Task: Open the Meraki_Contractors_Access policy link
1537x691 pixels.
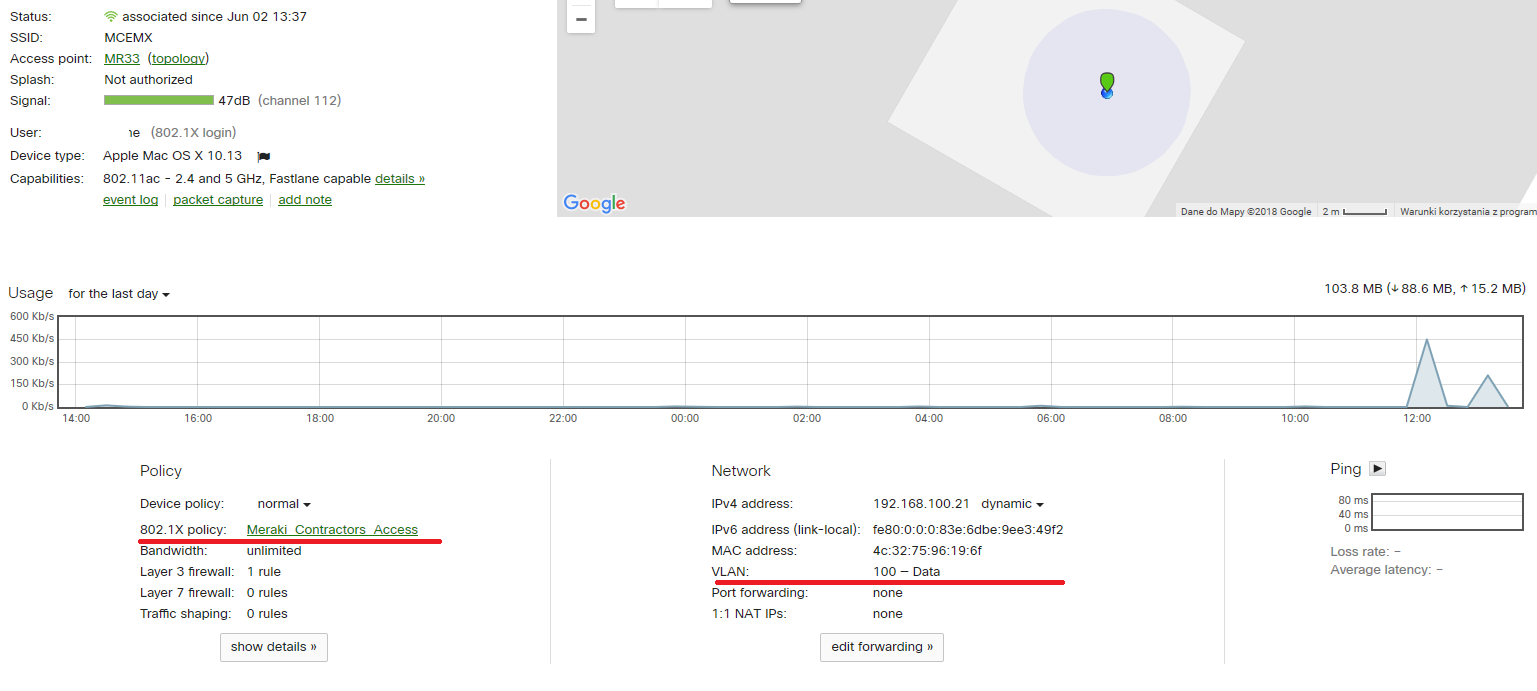Action: pos(332,530)
